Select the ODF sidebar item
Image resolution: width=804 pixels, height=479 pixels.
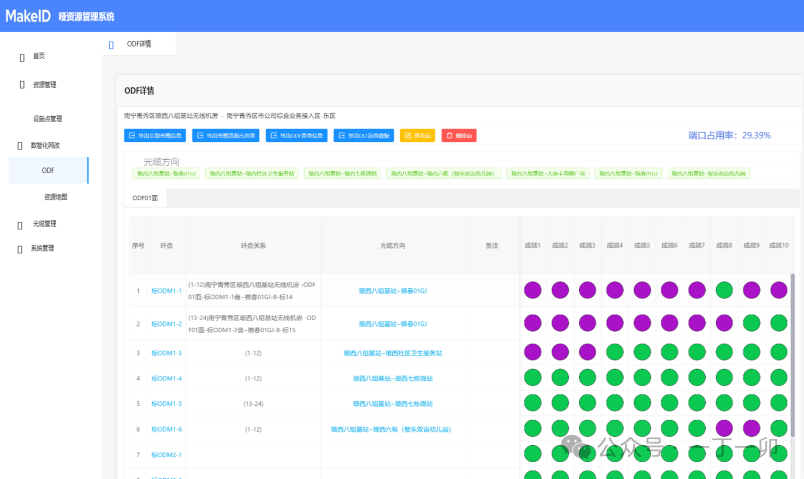pos(48,170)
